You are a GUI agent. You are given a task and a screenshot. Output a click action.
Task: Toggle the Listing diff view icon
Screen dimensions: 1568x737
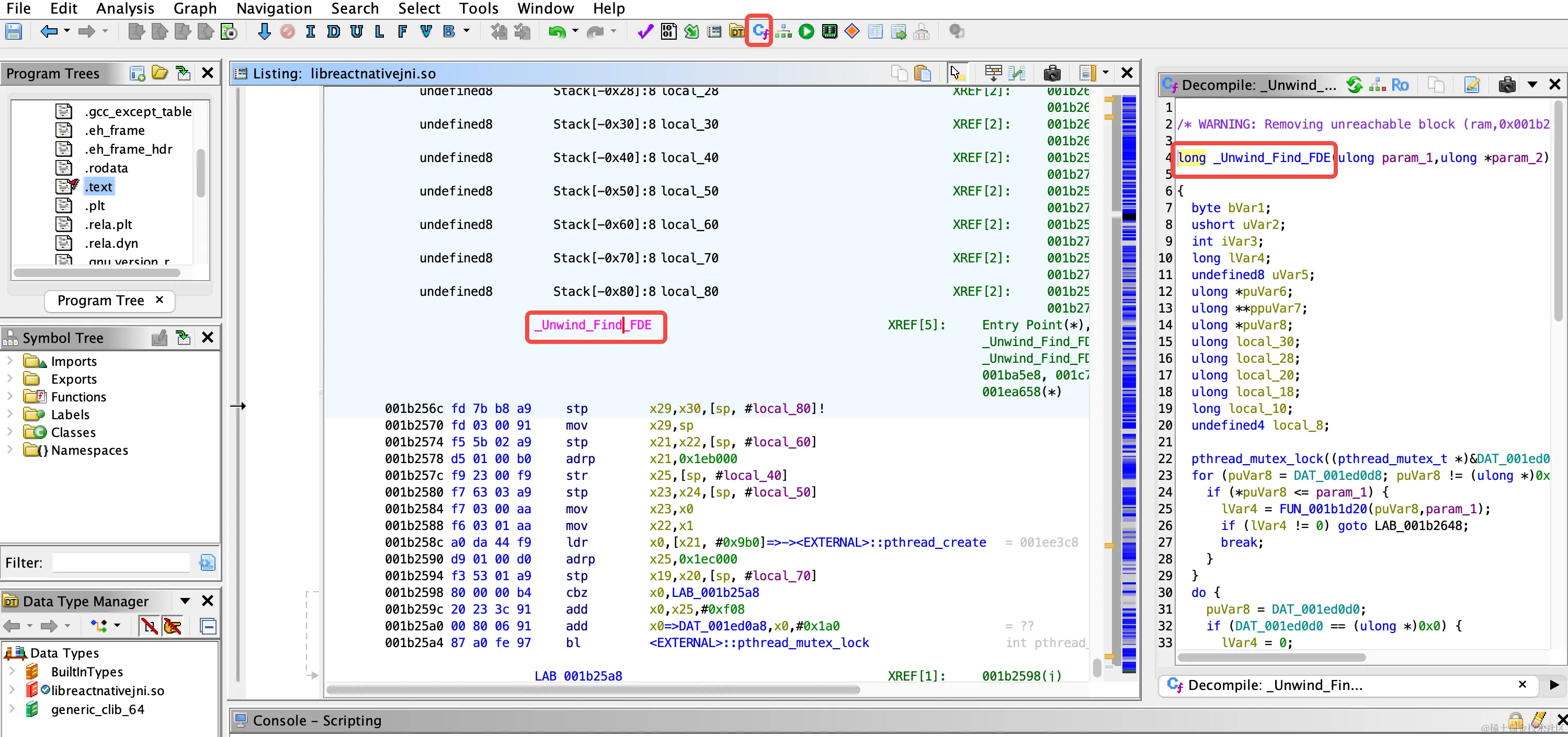coord(1017,74)
